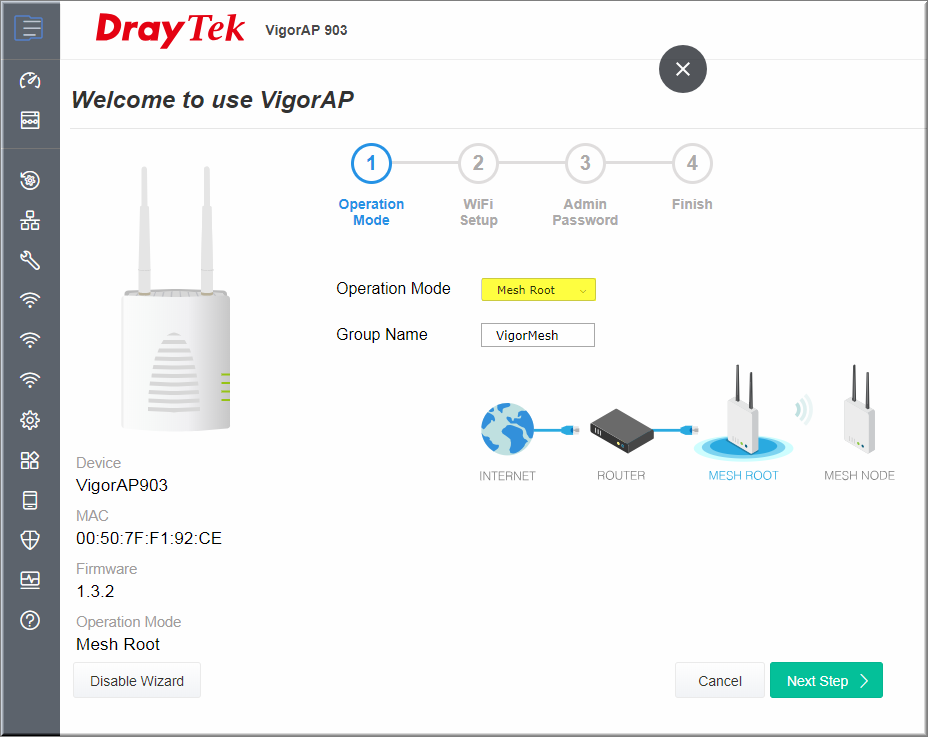Open the diagnostics monitor icon
The image size is (928, 737).
click(x=30, y=580)
